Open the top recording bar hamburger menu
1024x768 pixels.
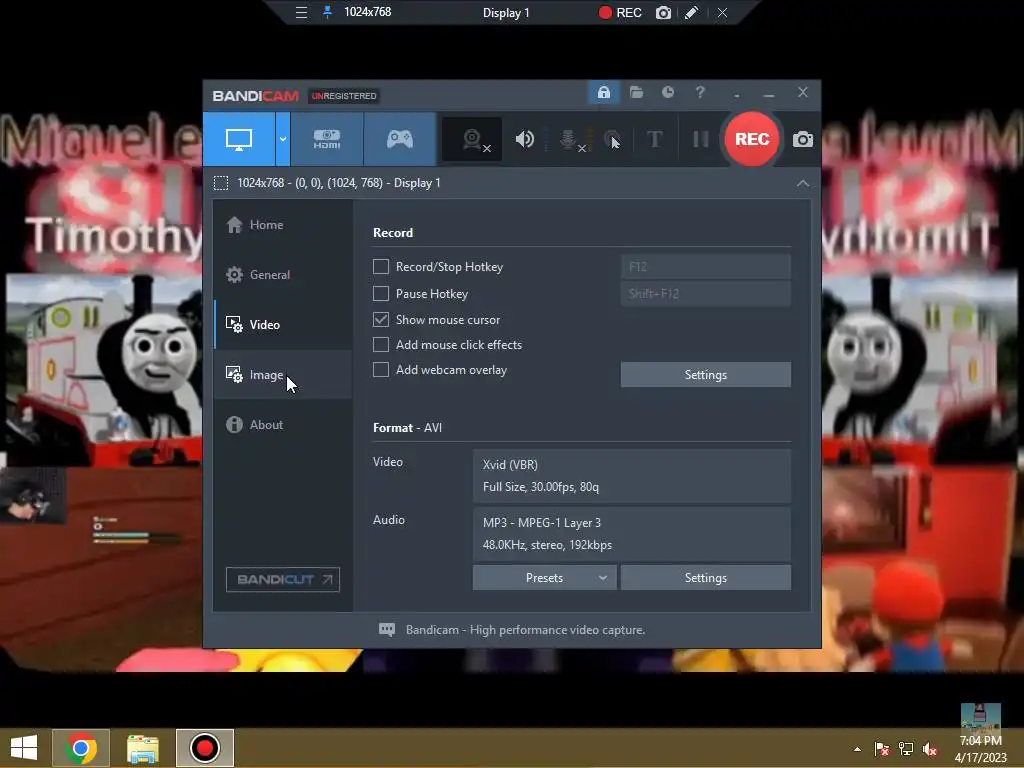point(301,12)
